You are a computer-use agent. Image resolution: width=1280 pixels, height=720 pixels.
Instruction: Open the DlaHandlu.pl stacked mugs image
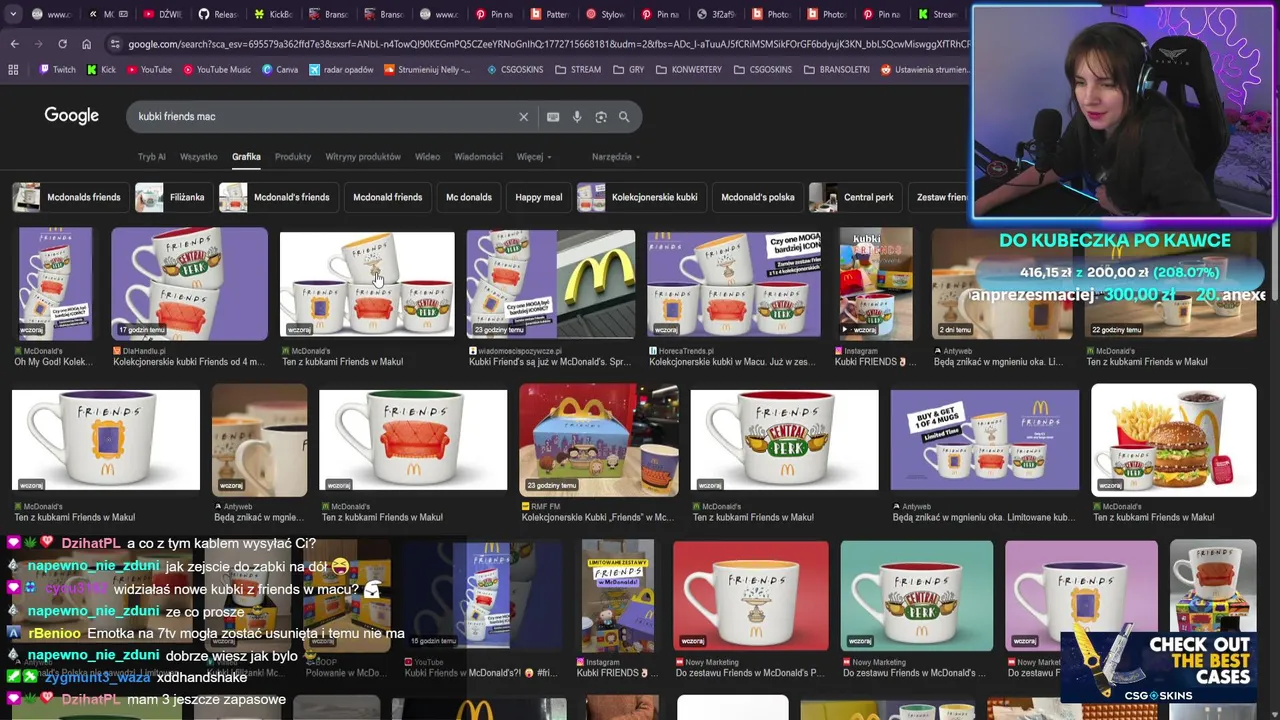(x=189, y=284)
